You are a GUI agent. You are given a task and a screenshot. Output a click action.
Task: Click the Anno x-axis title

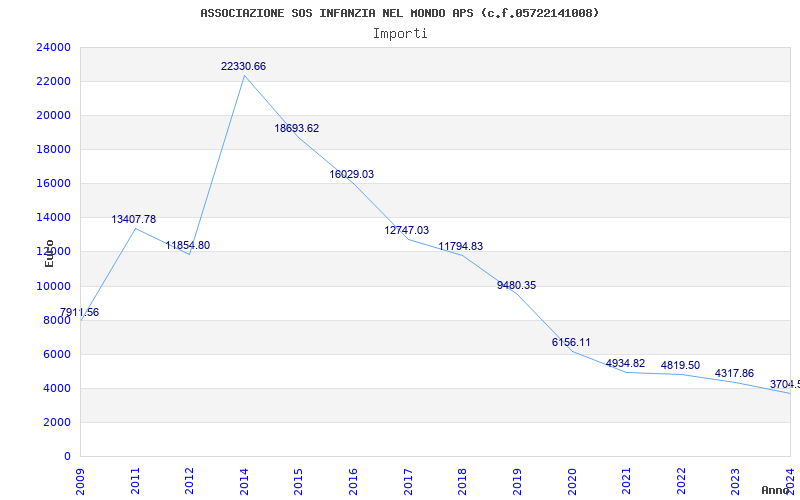[x=776, y=491]
